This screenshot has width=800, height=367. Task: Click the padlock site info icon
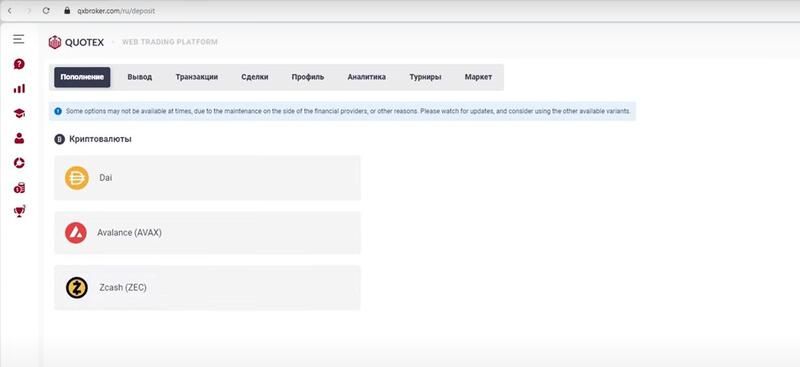[66, 10]
